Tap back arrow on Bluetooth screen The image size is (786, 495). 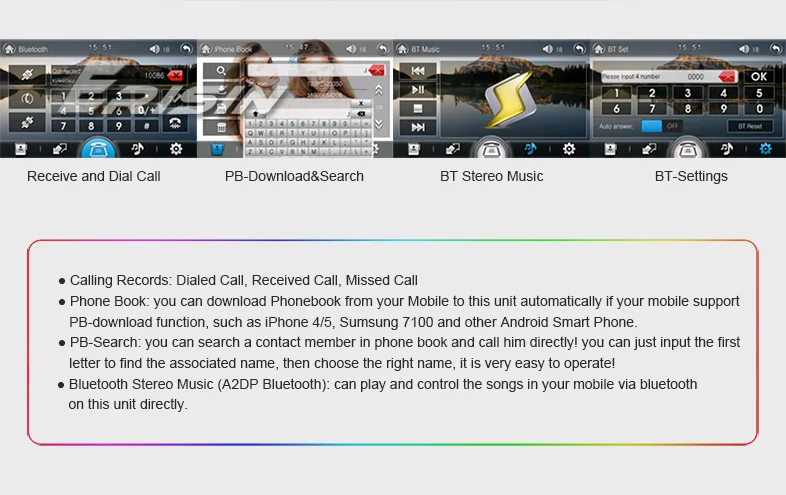[x=186, y=49]
